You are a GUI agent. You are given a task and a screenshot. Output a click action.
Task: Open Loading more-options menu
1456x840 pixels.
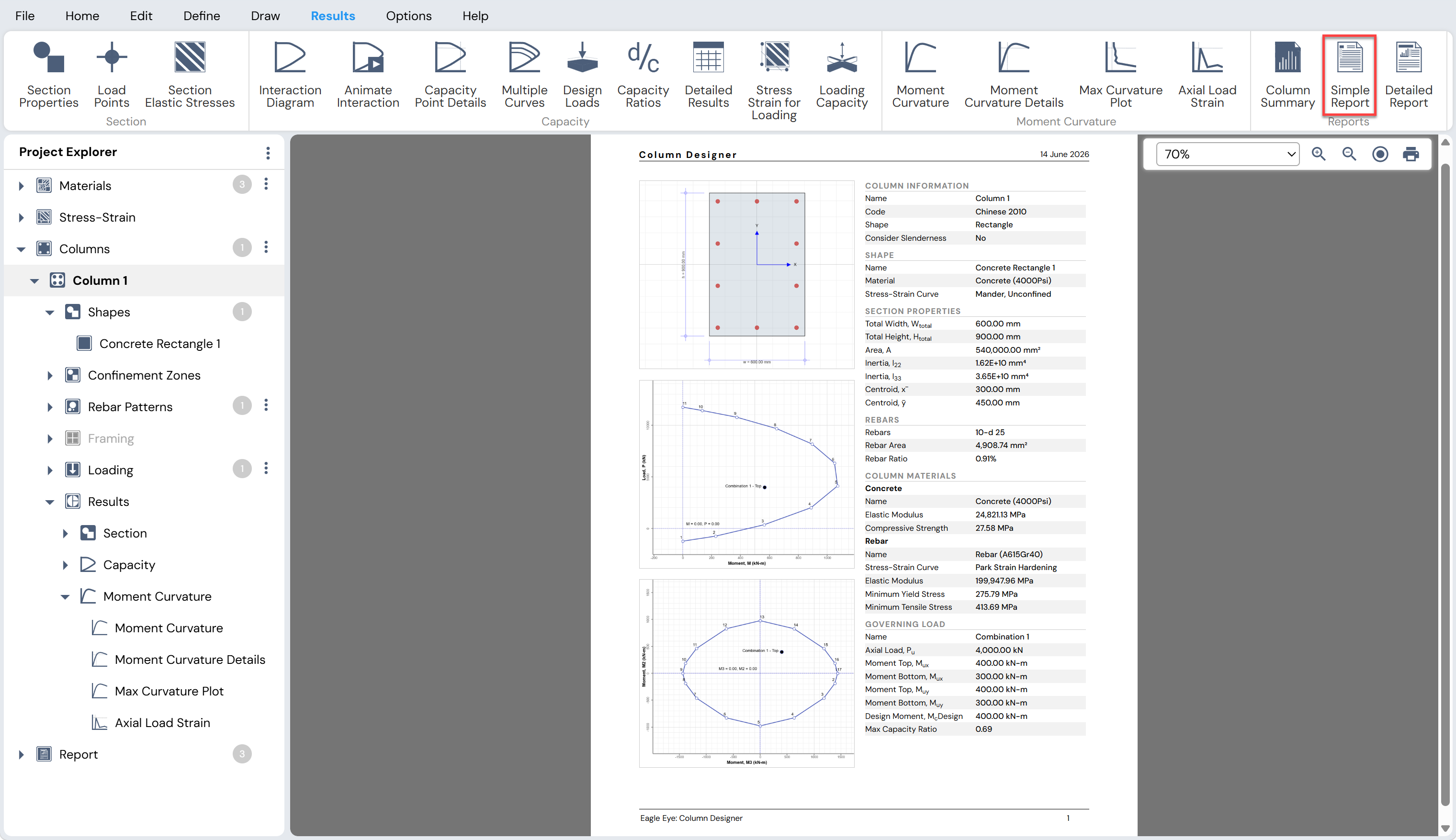click(x=266, y=469)
